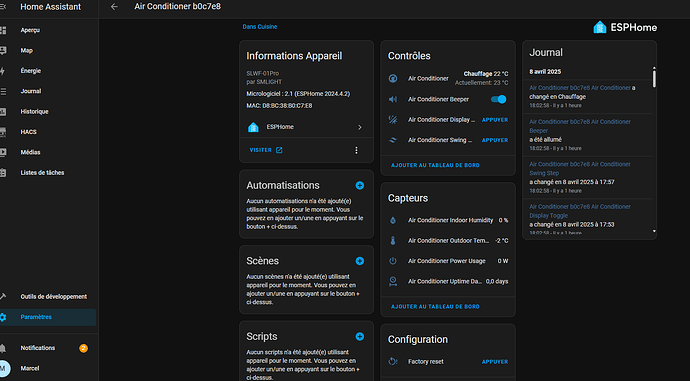Add a new scene with plus icon

coord(360,261)
